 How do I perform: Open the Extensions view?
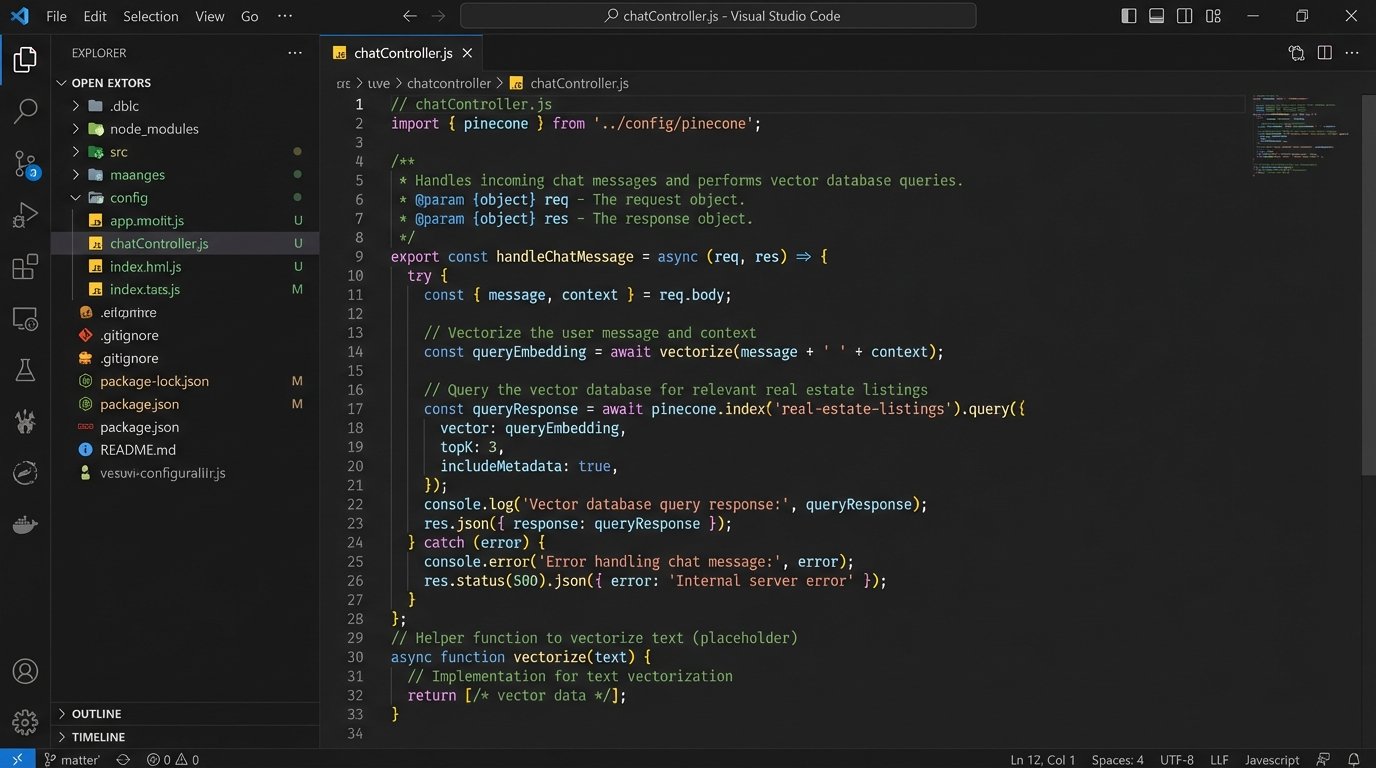(25, 267)
